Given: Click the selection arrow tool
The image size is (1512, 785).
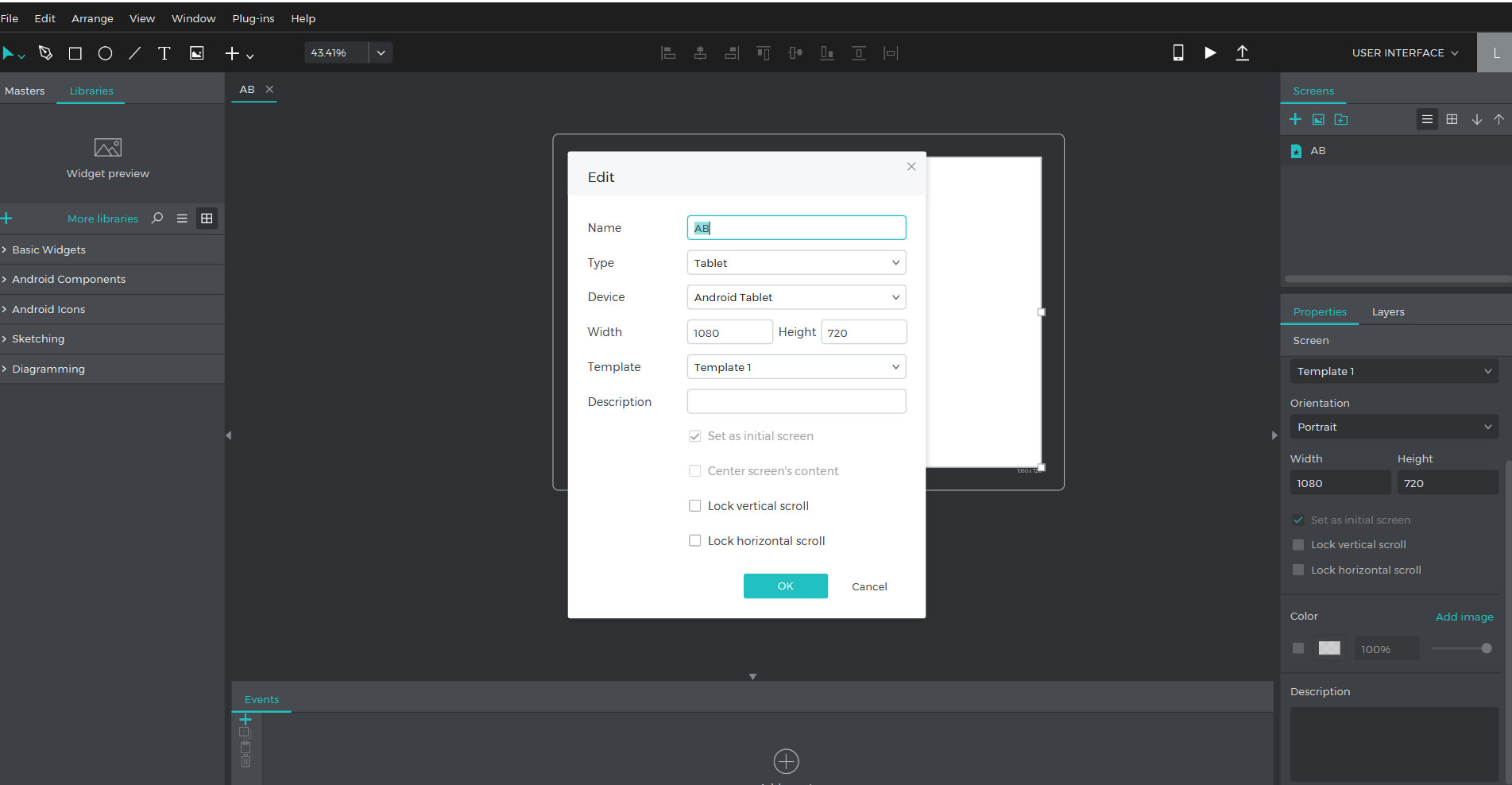Looking at the screenshot, I should coord(9,53).
